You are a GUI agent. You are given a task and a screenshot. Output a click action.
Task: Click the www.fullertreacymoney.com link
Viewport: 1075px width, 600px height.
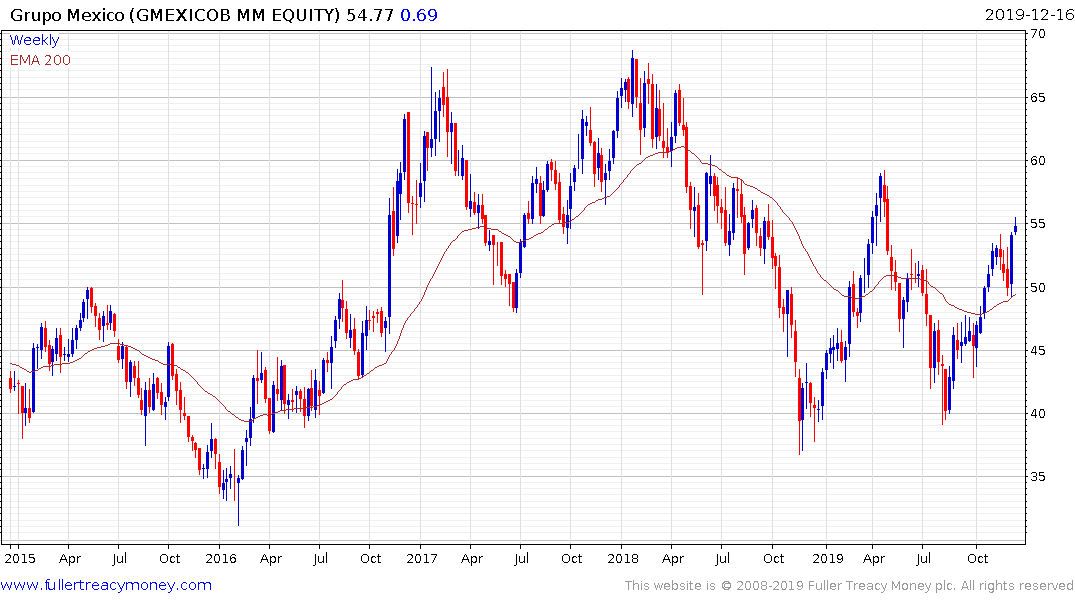(x=106, y=585)
